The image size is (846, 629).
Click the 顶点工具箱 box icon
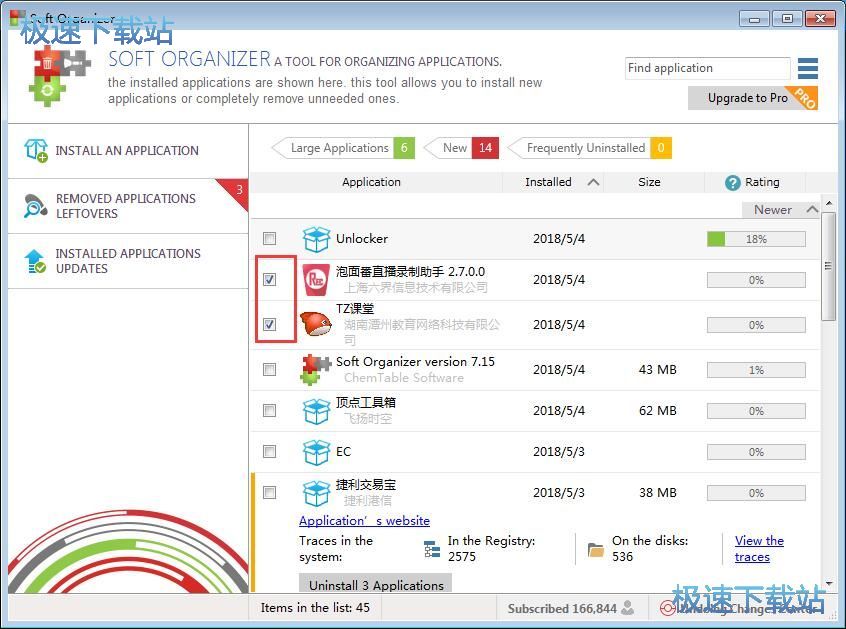click(x=316, y=411)
